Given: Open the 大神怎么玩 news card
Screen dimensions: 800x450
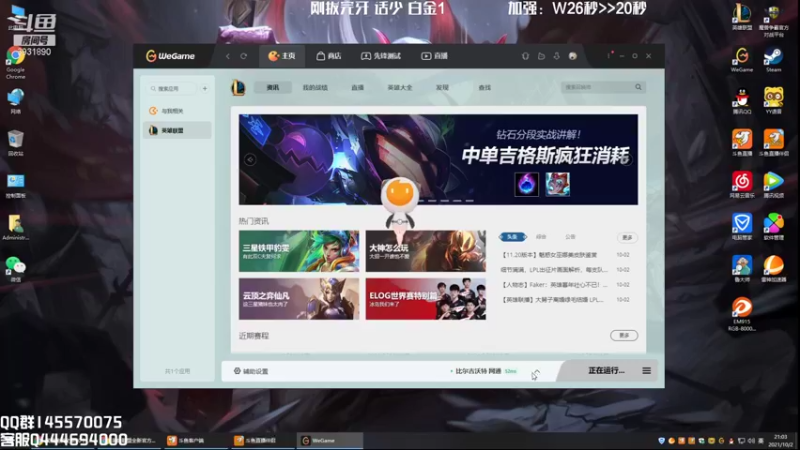Looking at the screenshot, I should point(426,251).
